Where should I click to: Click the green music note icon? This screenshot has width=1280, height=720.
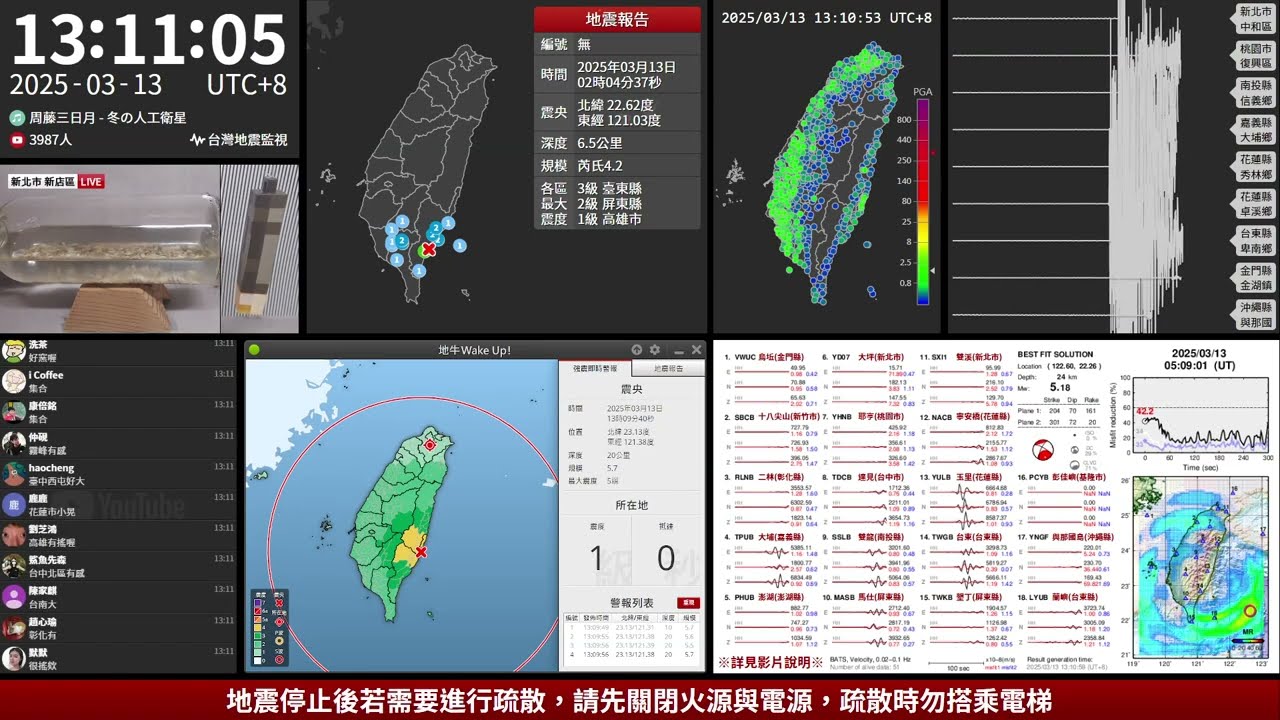click(17, 117)
